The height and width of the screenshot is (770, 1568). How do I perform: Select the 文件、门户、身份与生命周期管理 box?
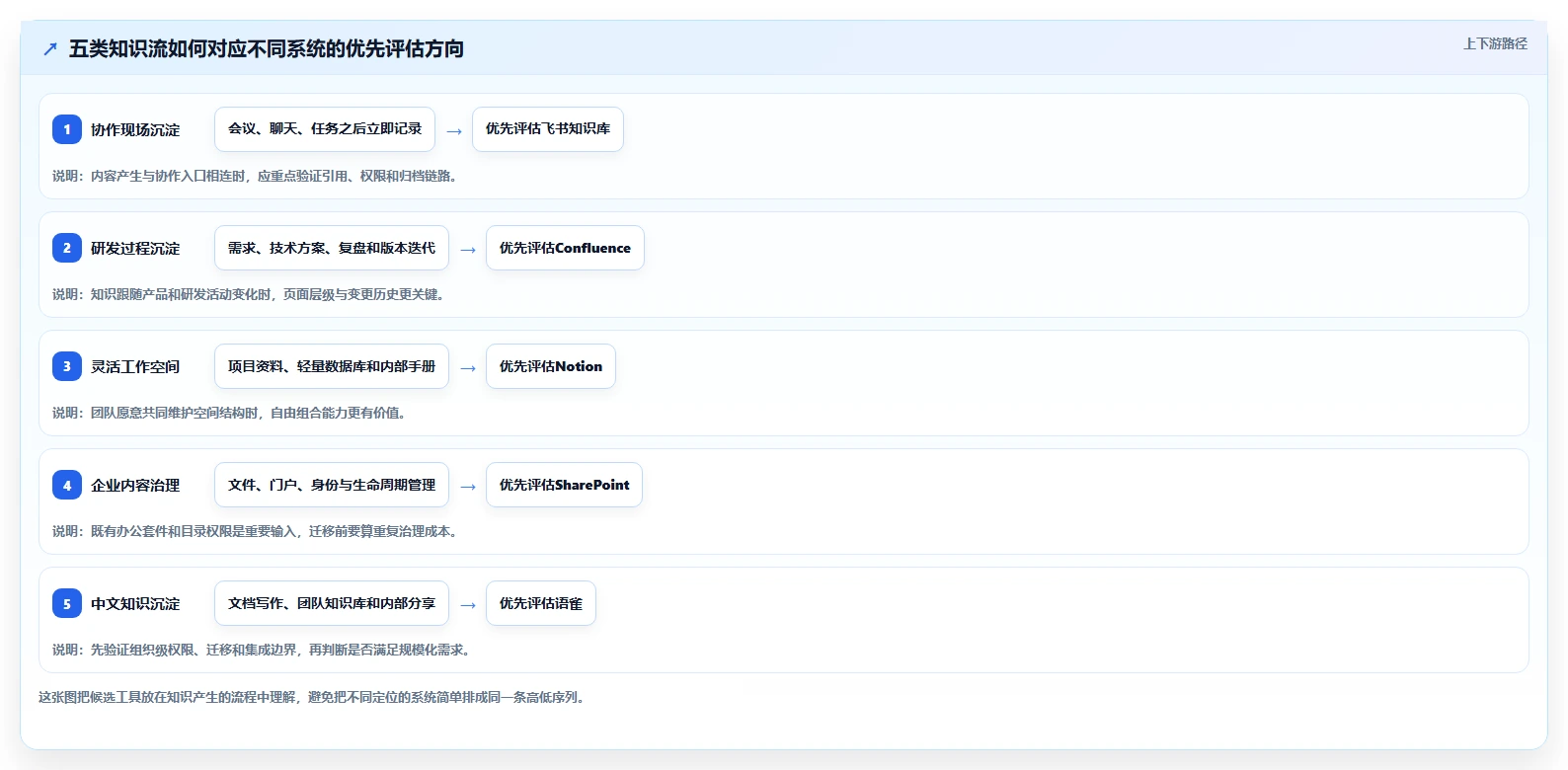332,485
